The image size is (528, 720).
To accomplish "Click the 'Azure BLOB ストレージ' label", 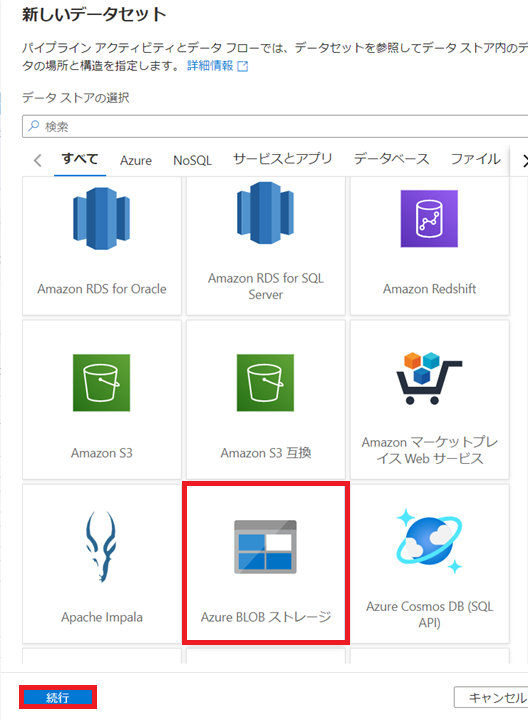I will 266,617.
